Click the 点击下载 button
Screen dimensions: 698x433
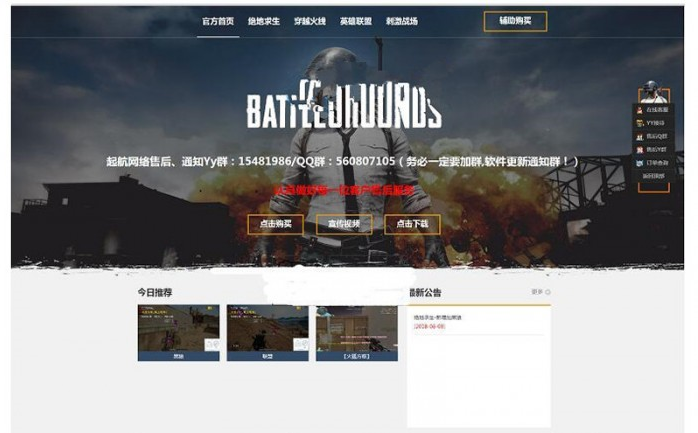point(412,224)
